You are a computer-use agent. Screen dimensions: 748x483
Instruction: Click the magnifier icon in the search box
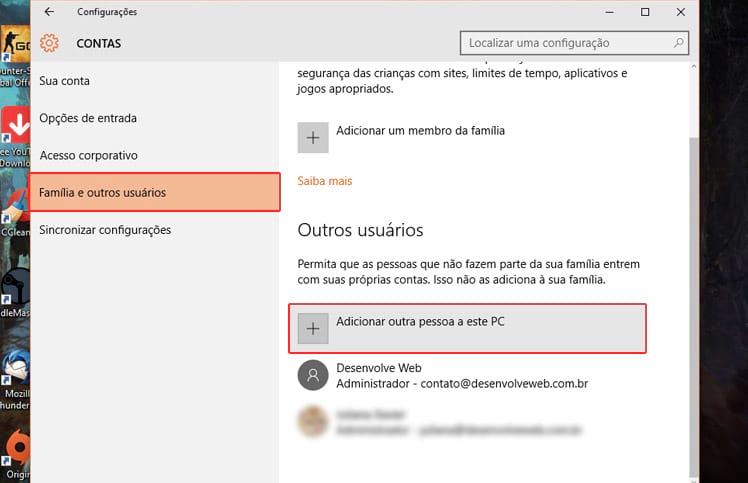680,43
